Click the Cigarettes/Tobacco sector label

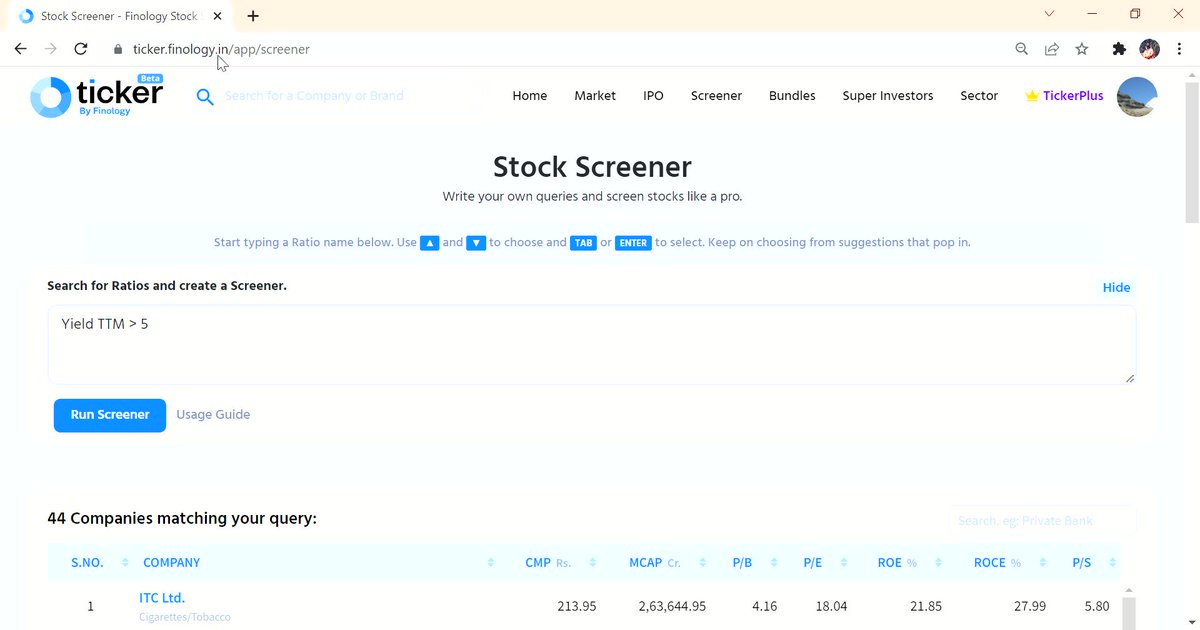pyautogui.click(x=184, y=618)
